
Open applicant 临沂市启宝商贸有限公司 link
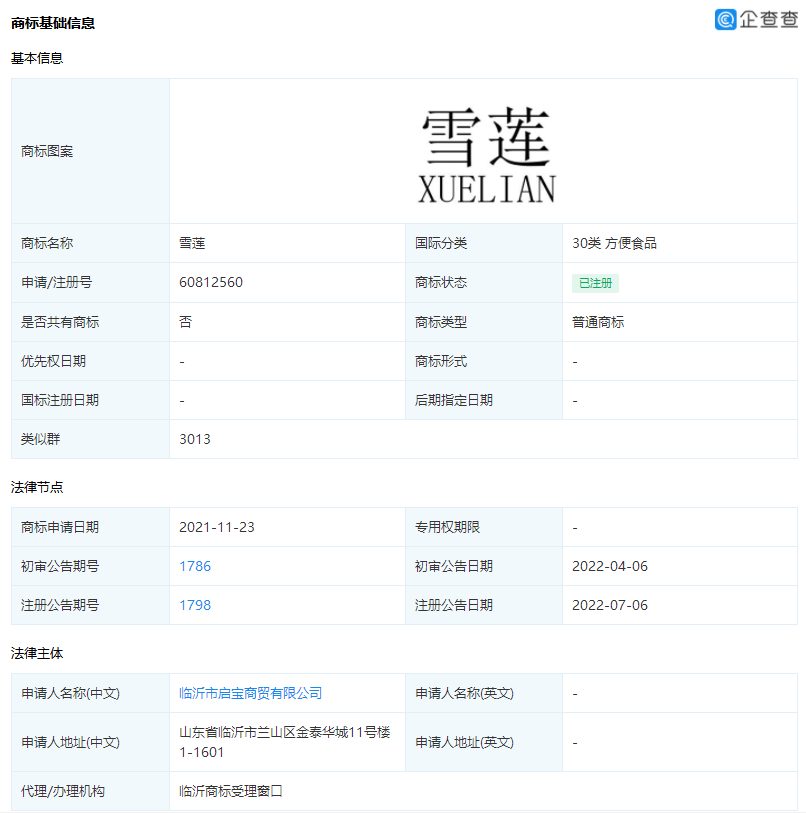tap(251, 693)
